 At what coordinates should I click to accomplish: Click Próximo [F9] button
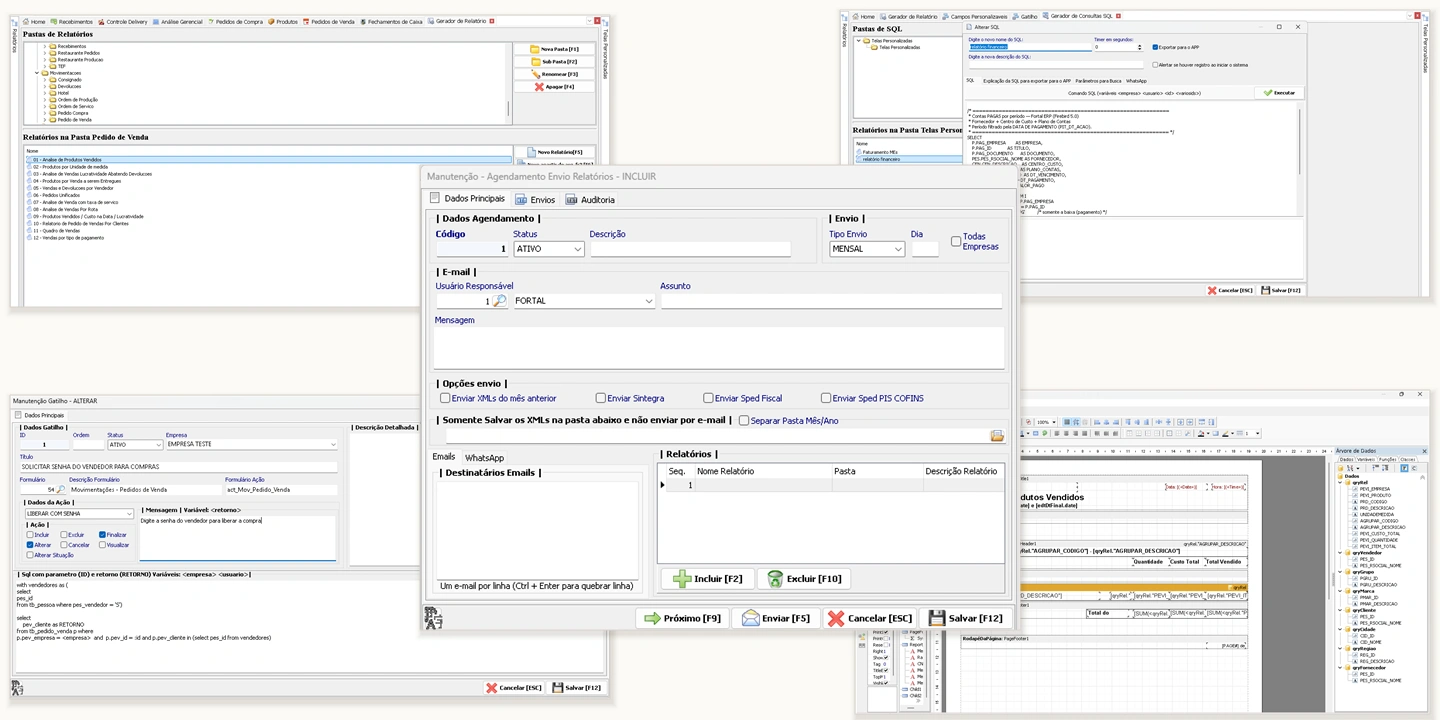(682, 618)
